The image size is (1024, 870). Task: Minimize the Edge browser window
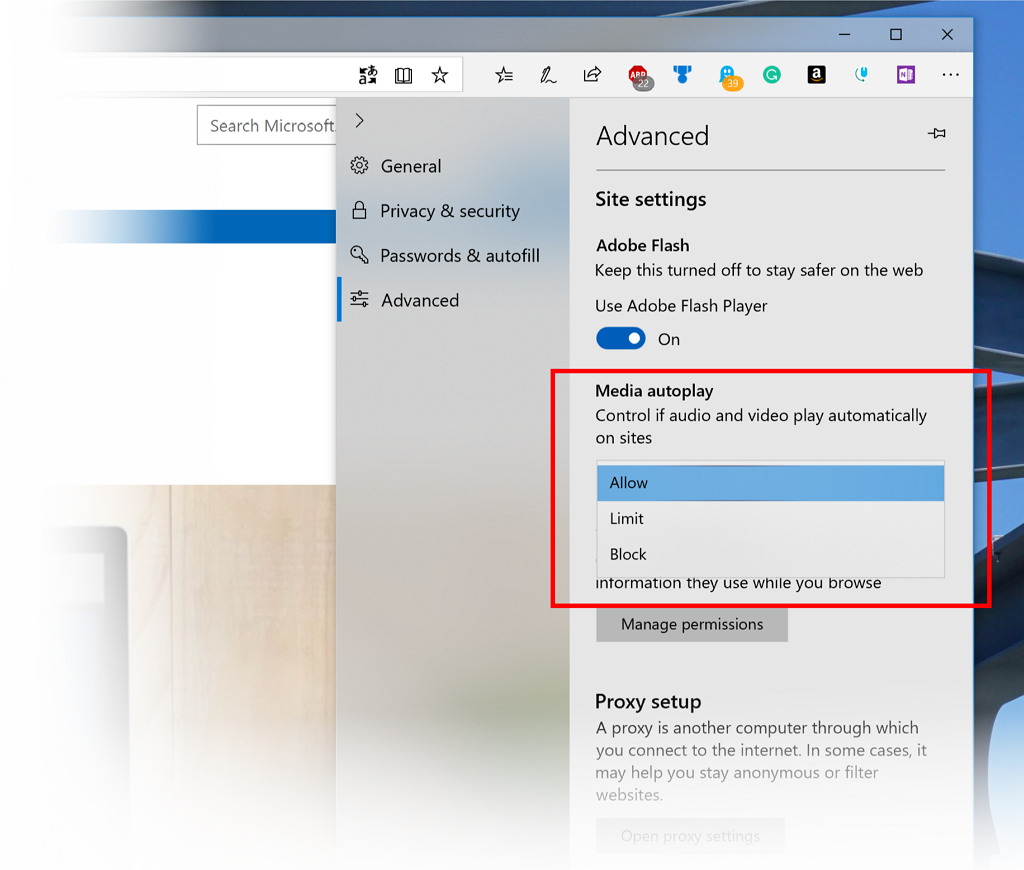tap(844, 34)
